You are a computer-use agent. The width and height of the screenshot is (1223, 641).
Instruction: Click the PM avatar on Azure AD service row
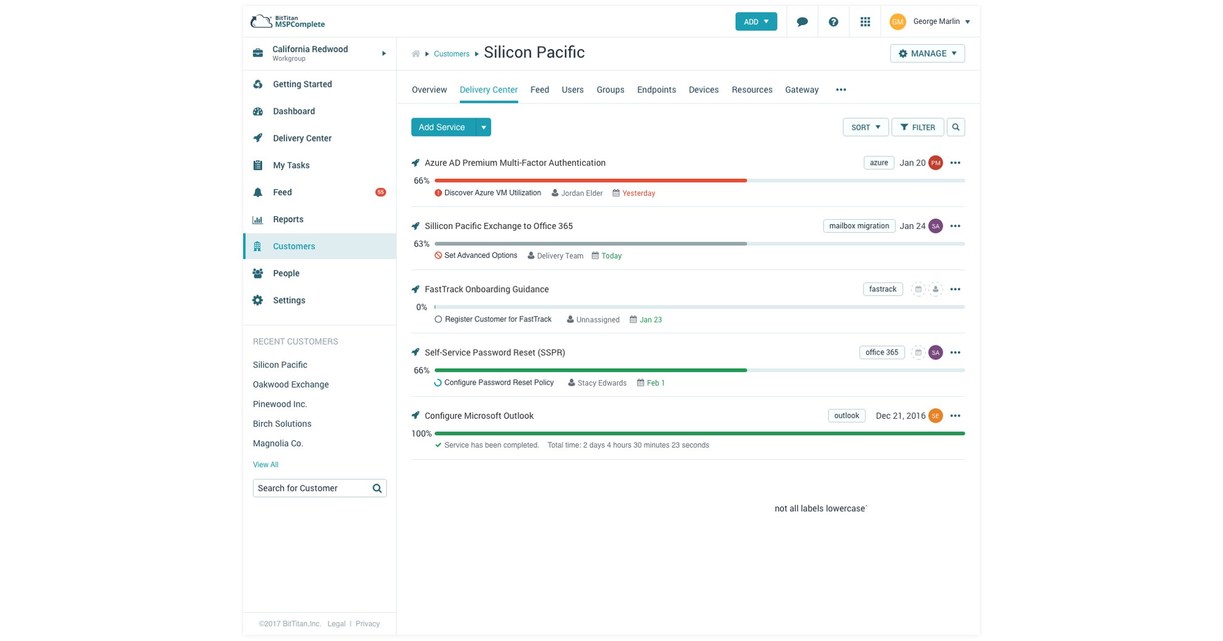click(933, 160)
